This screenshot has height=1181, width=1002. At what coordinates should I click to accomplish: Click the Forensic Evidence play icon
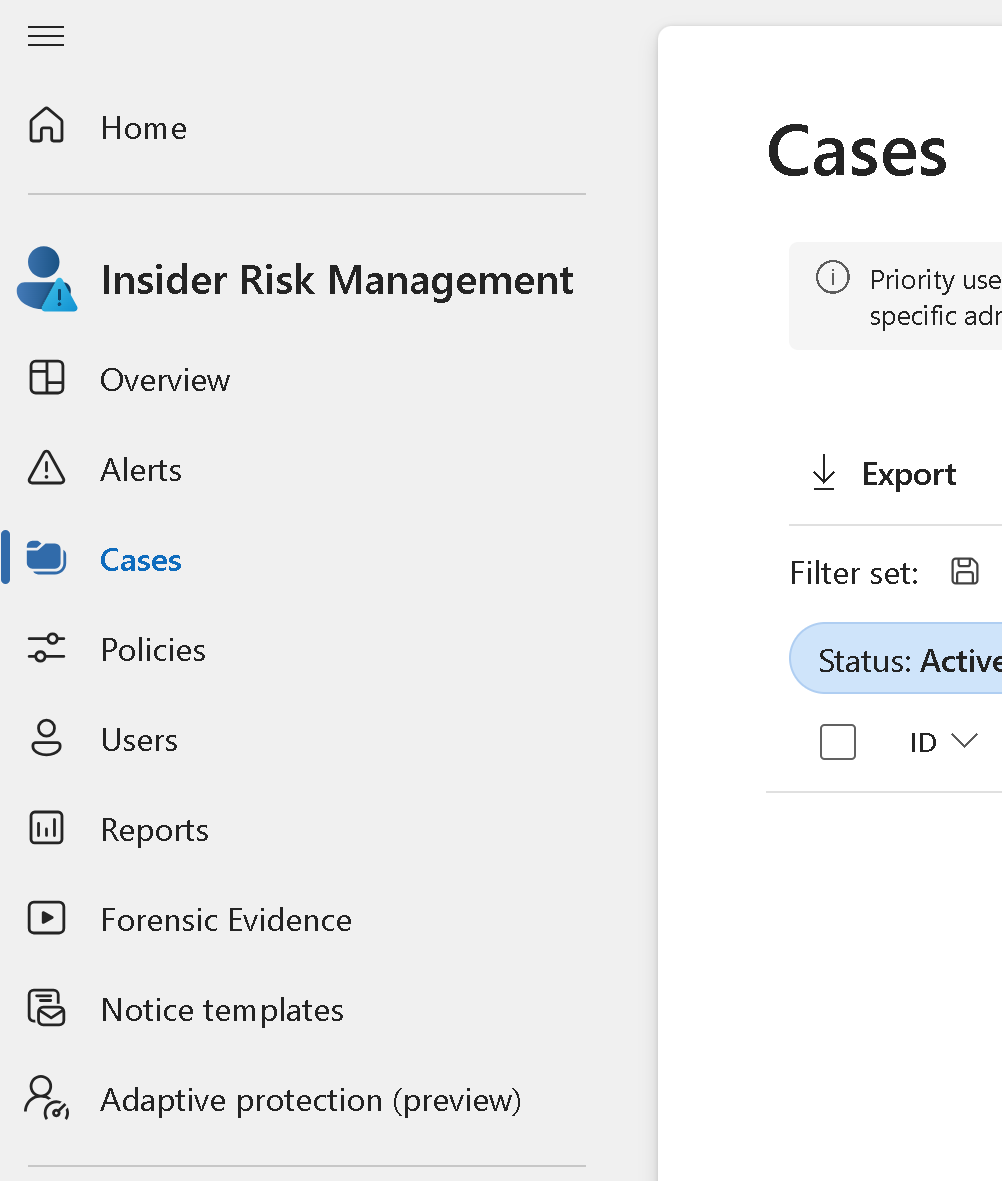tap(46, 919)
